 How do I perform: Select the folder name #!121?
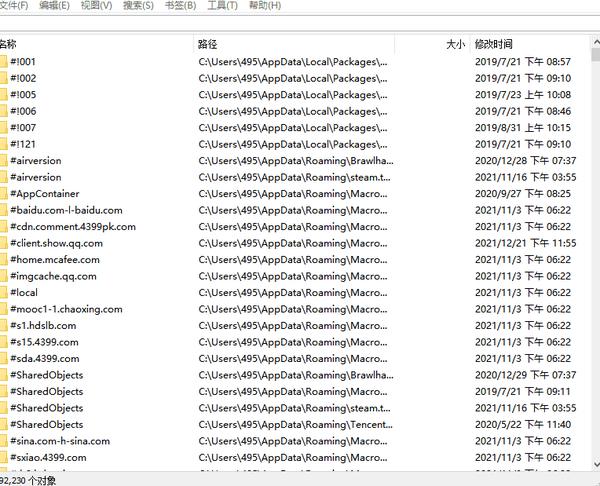23,144
